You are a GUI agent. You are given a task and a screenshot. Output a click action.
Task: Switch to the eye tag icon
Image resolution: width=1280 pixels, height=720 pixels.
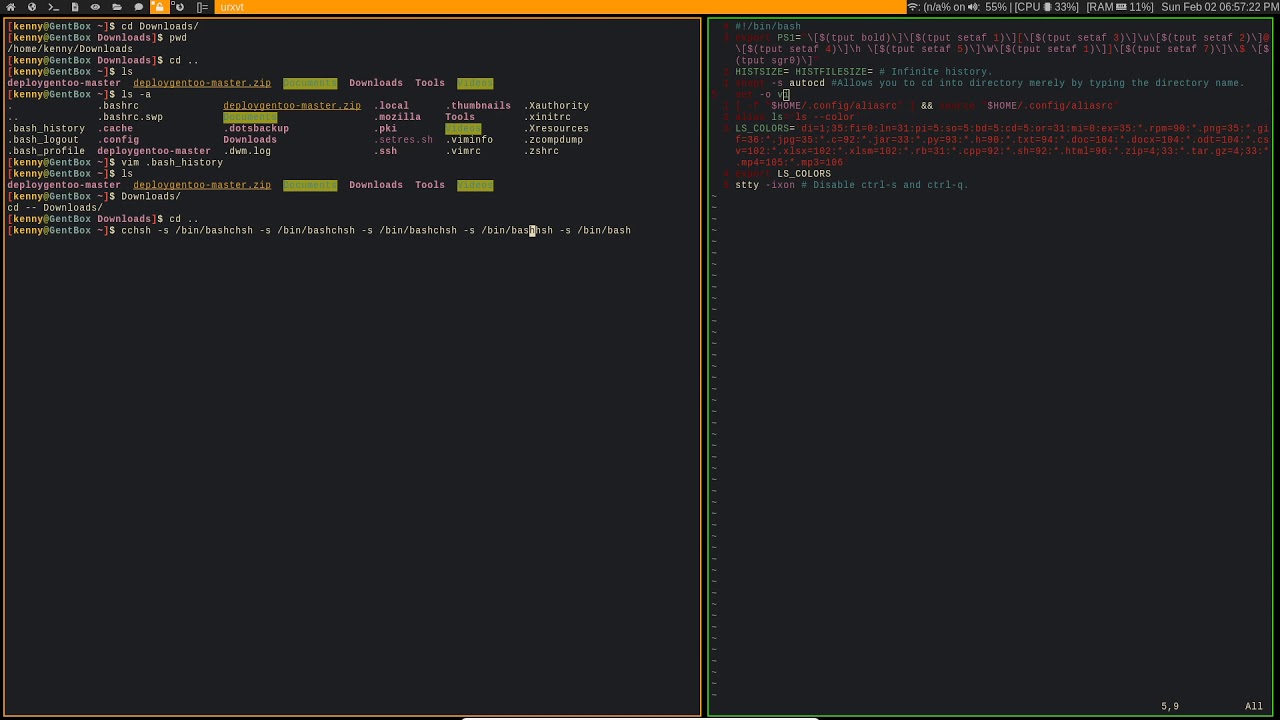95,7
